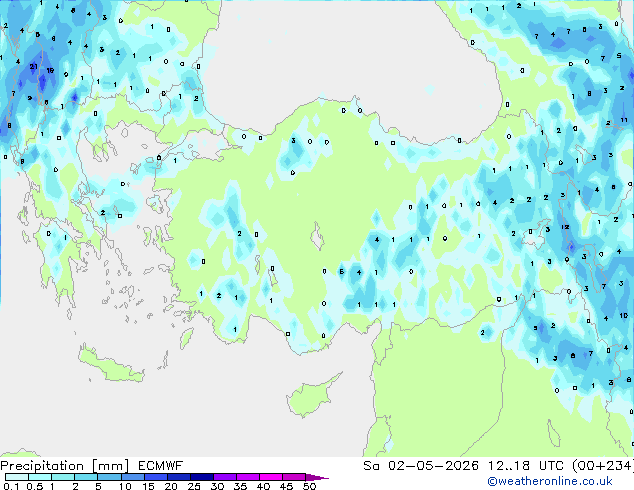Click the 20–25 mm legend color swatch
This screenshot has width=634, height=490.
pyautogui.click(x=178, y=477)
